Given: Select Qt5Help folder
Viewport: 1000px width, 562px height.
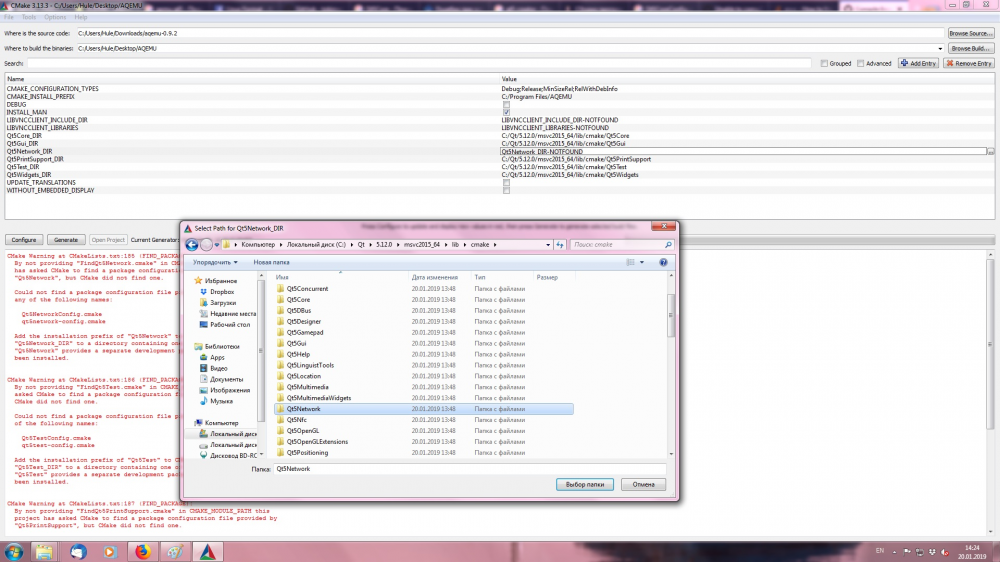Looking at the screenshot, I should click(x=298, y=354).
